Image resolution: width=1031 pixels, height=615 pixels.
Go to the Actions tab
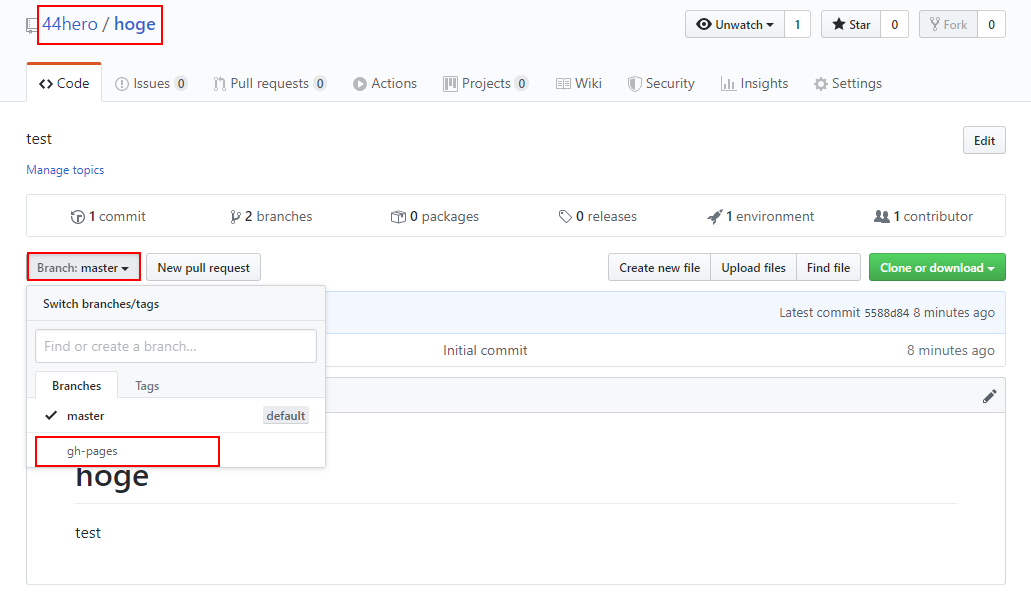(385, 84)
